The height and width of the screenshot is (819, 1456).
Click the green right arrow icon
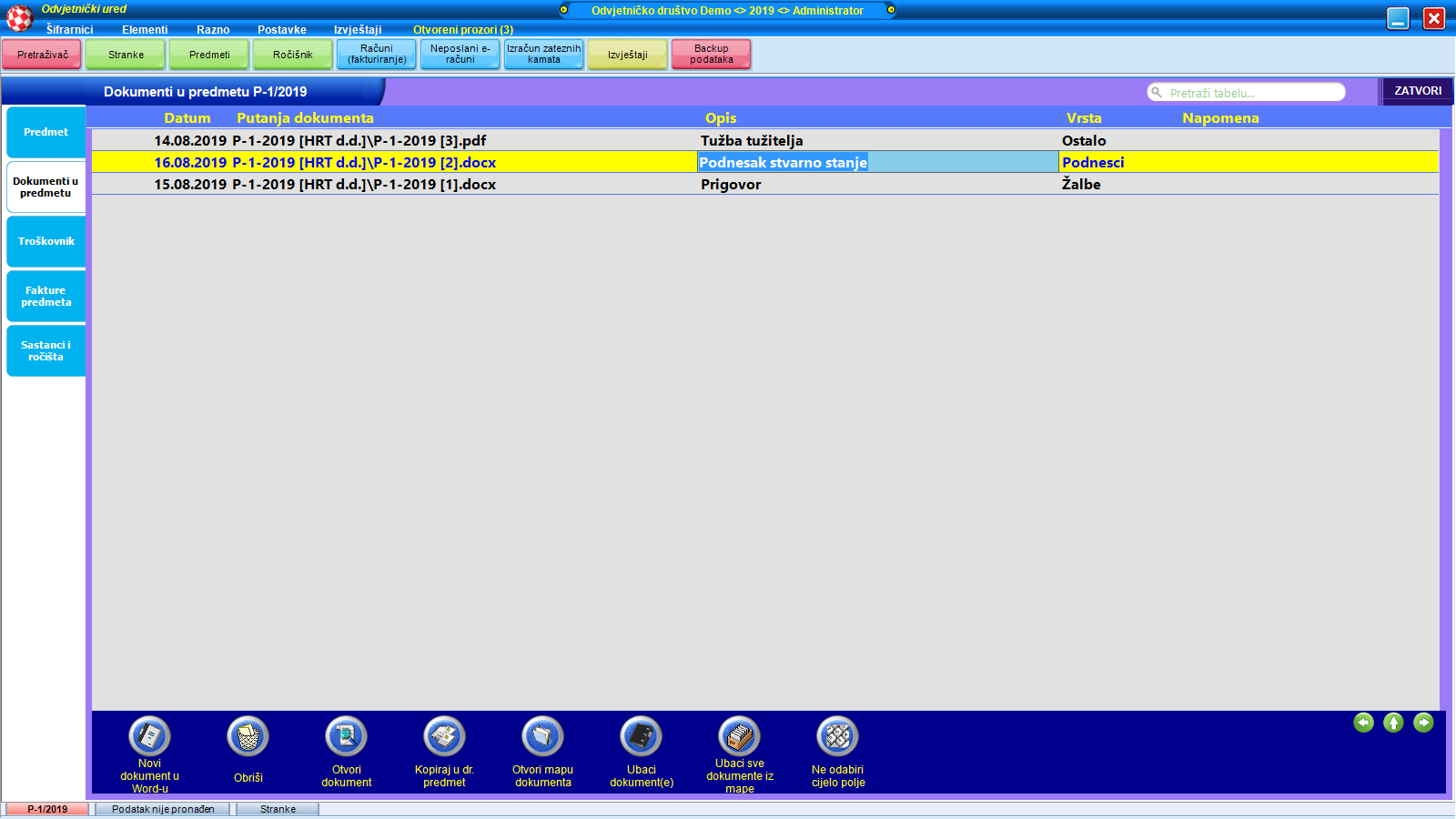click(x=1423, y=723)
